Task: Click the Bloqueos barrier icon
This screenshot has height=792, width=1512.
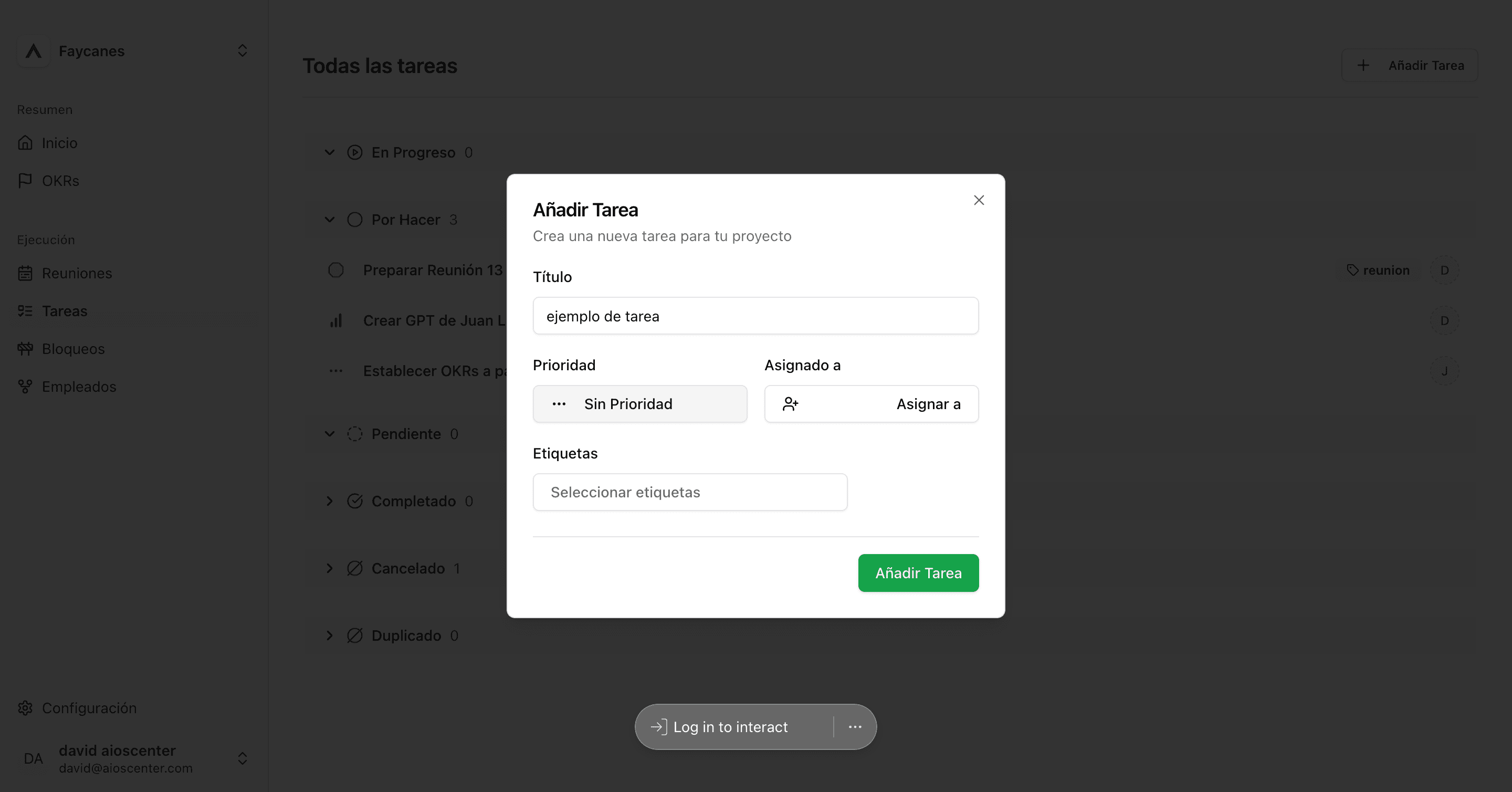Action: tap(25, 349)
